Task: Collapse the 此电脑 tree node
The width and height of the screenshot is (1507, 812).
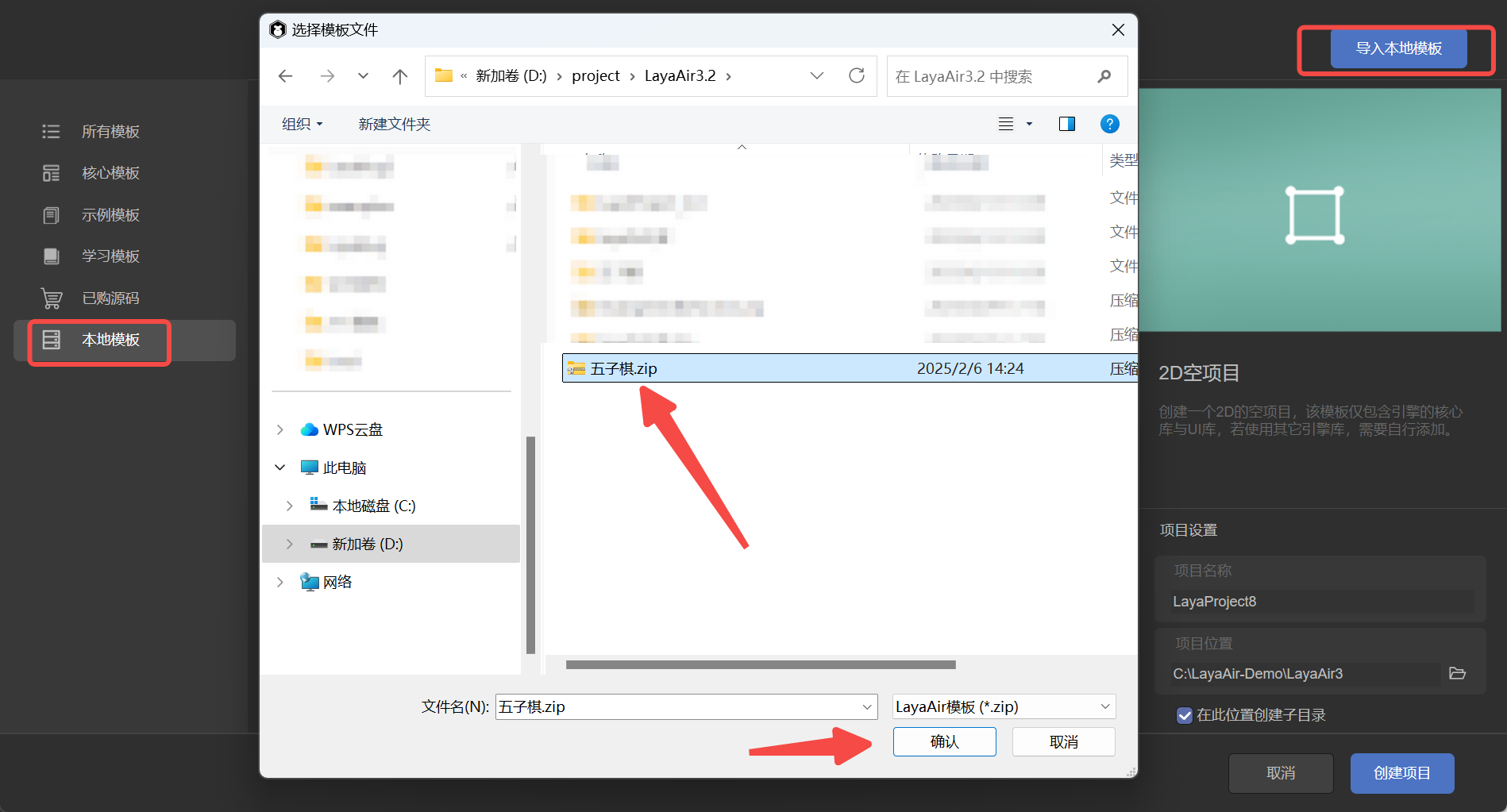Action: click(280, 468)
